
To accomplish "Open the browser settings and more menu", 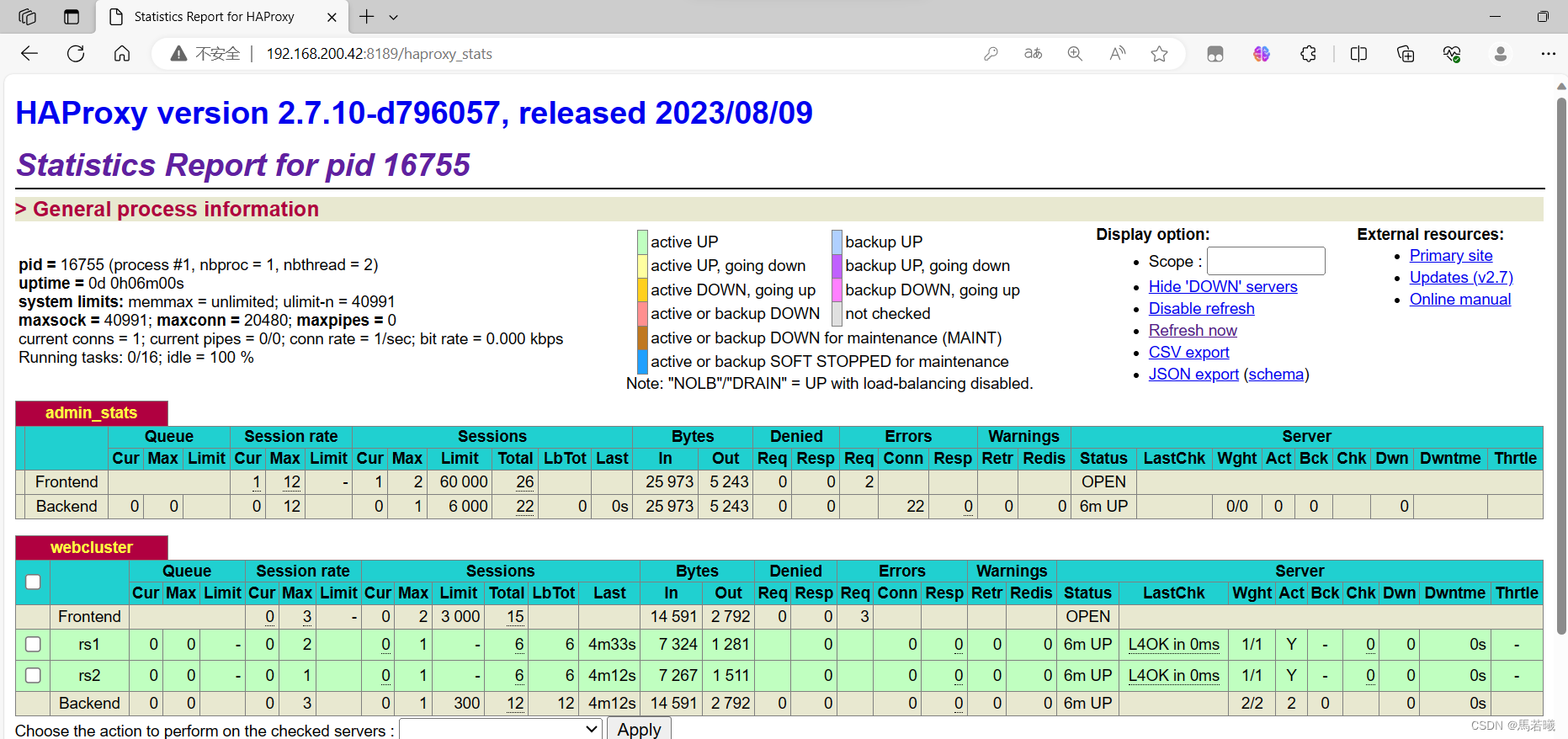I will point(1548,54).
